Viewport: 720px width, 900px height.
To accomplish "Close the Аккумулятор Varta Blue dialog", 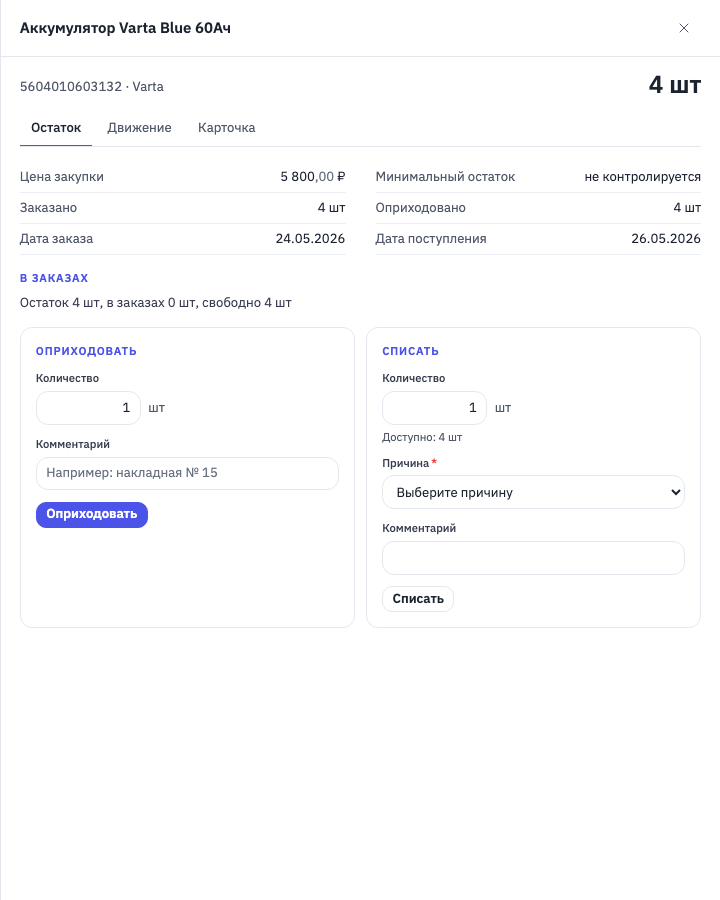I will coord(683,28).
